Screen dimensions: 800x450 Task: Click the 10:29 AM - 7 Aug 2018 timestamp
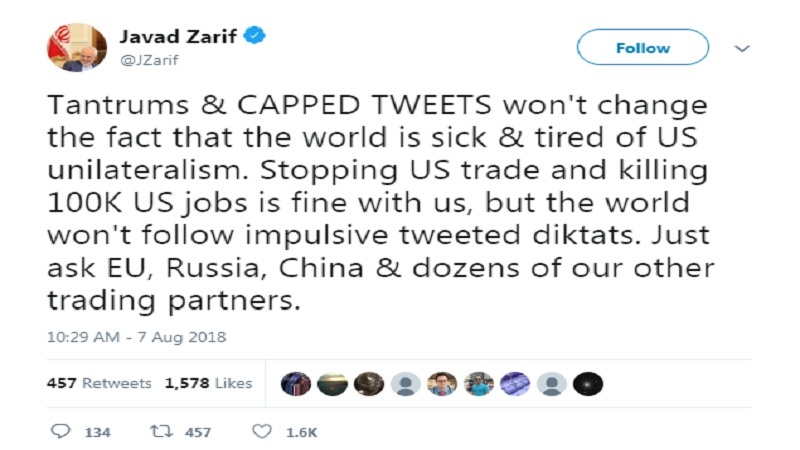tap(136, 337)
